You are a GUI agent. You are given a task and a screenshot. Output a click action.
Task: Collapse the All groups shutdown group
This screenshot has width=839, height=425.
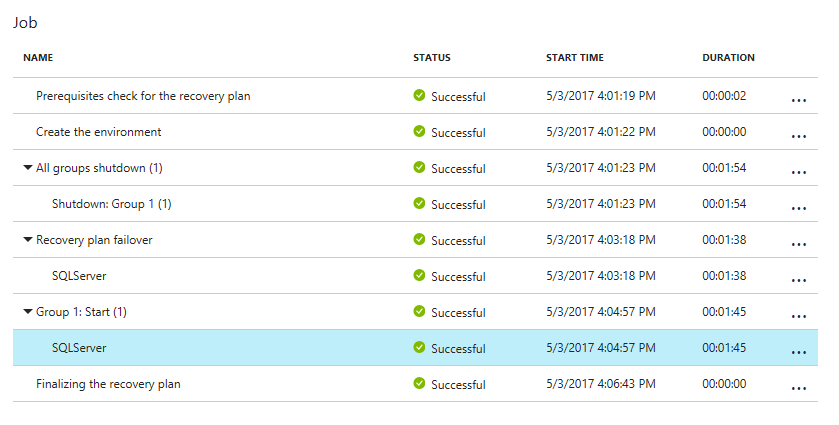point(28,168)
